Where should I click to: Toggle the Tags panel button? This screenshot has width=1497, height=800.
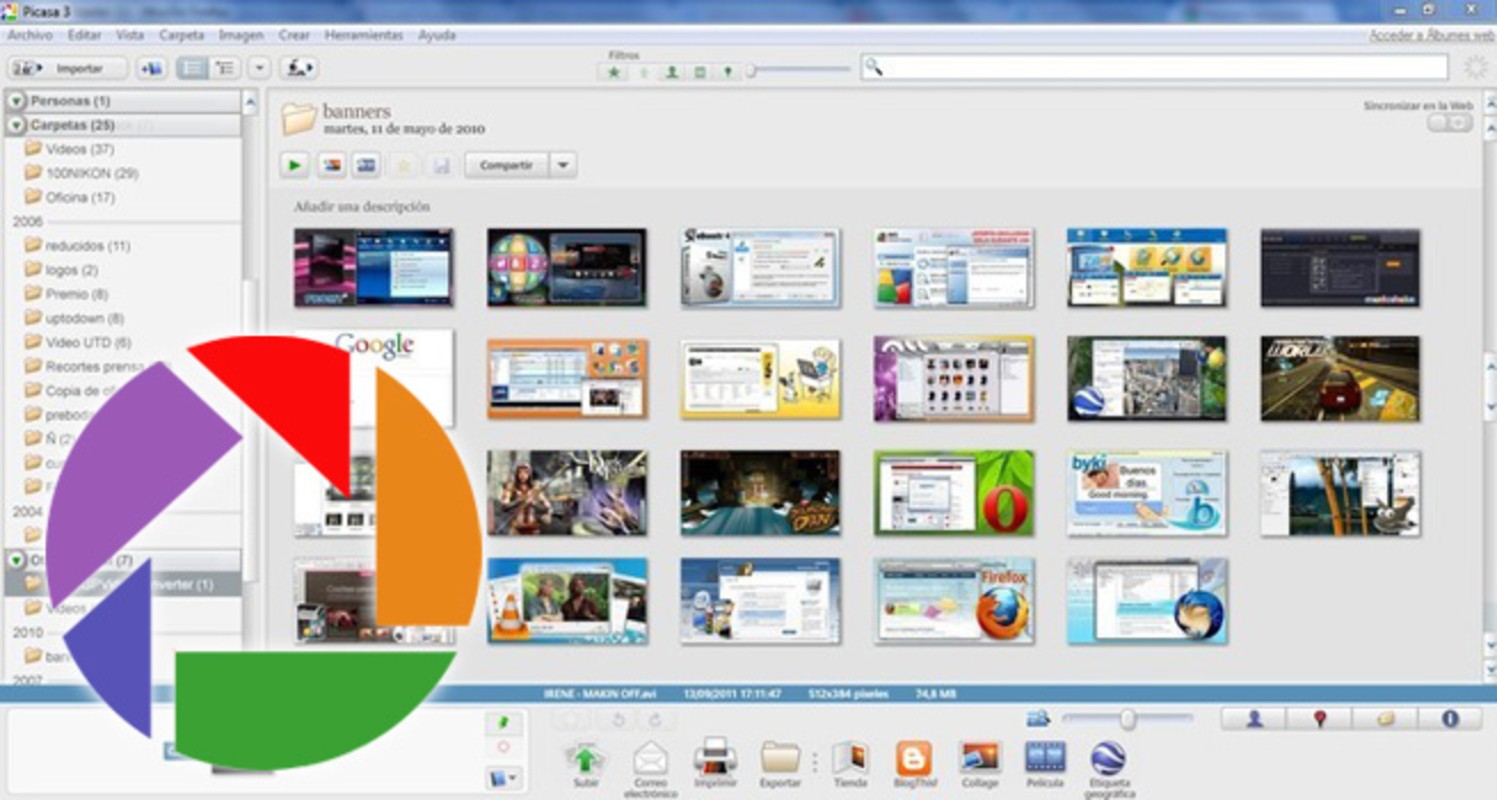[1384, 719]
